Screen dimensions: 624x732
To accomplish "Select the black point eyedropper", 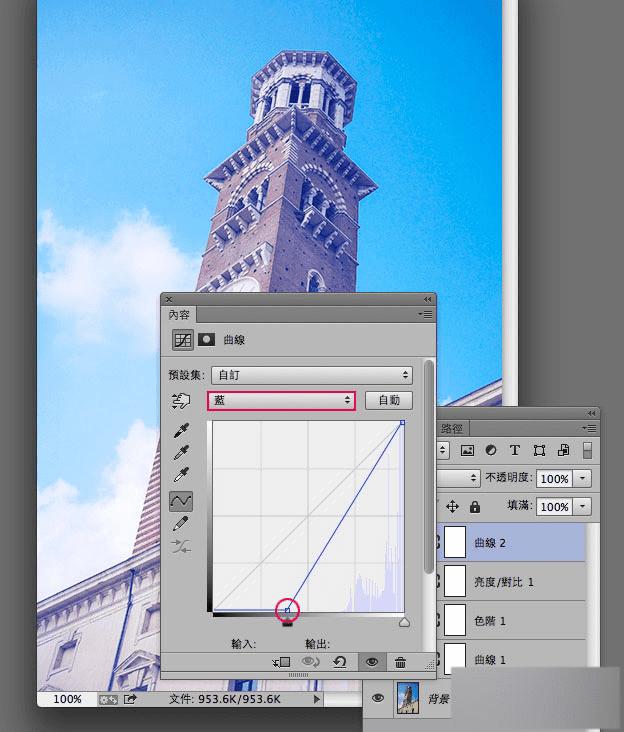I will pyautogui.click(x=181, y=430).
